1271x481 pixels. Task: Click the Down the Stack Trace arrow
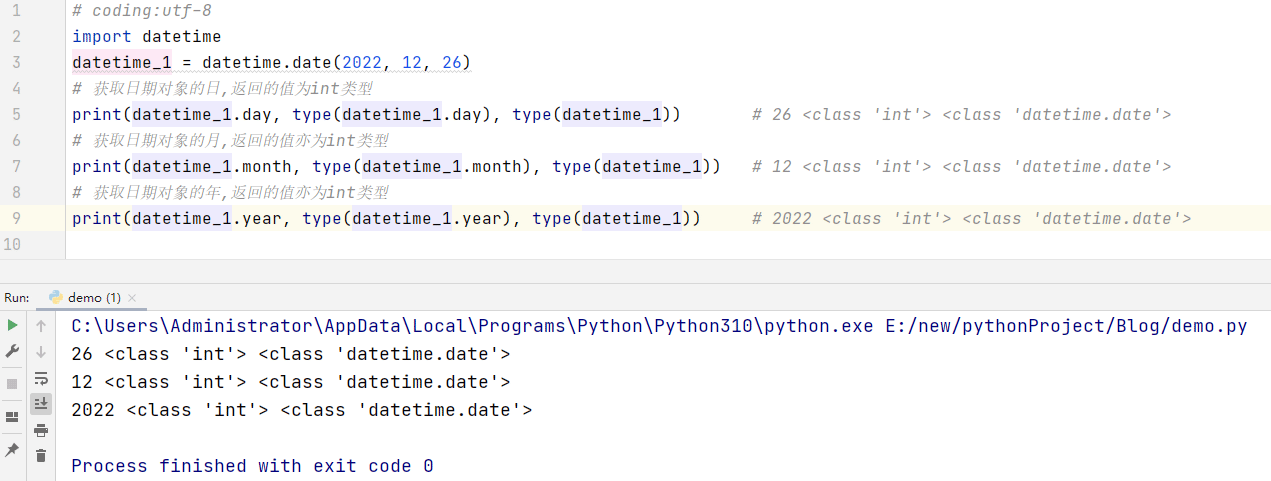coord(41,352)
